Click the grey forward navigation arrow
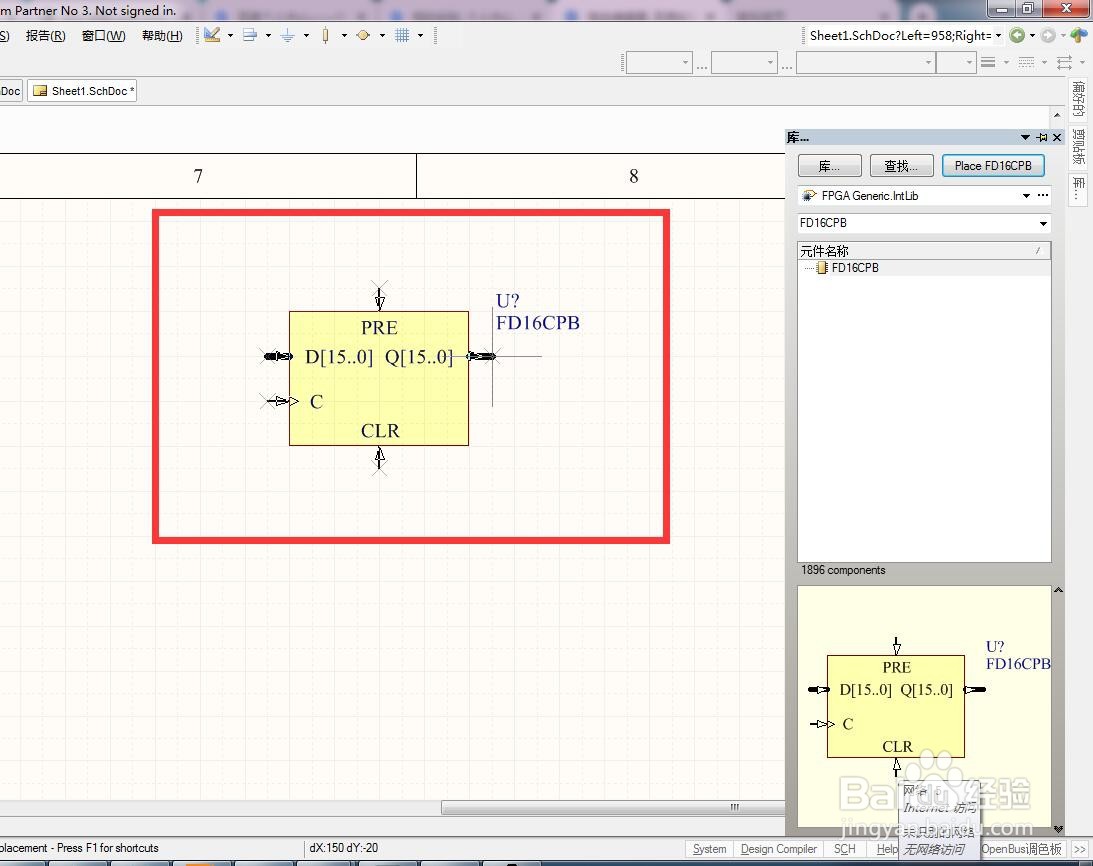Image resolution: width=1093 pixels, height=866 pixels. click(x=1048, y=35)
